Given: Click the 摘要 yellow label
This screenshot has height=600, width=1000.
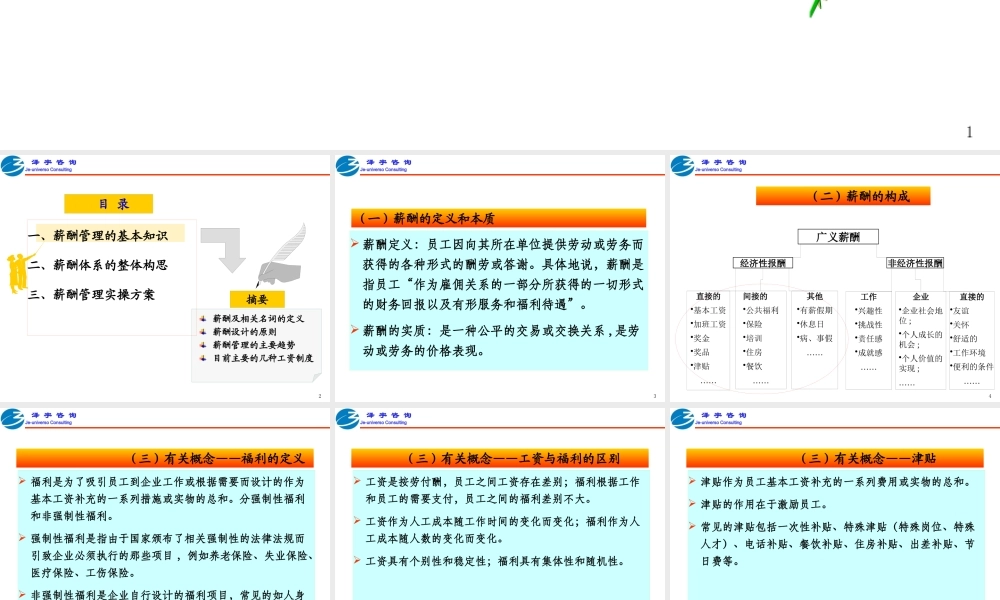Looking at the screenshot, I should tap(257, 299).
